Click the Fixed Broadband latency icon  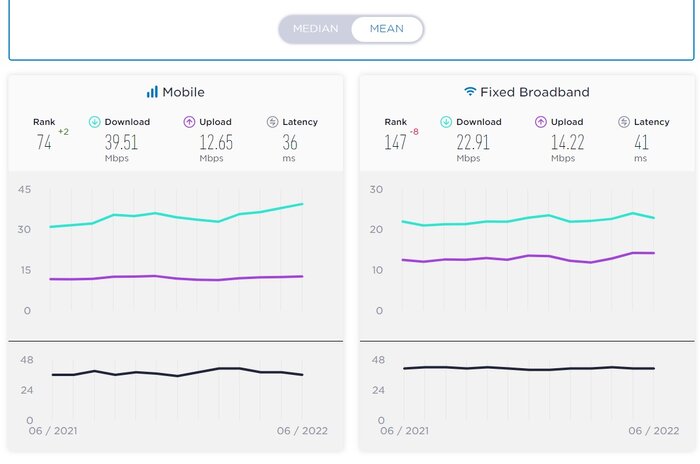[623, 122]
